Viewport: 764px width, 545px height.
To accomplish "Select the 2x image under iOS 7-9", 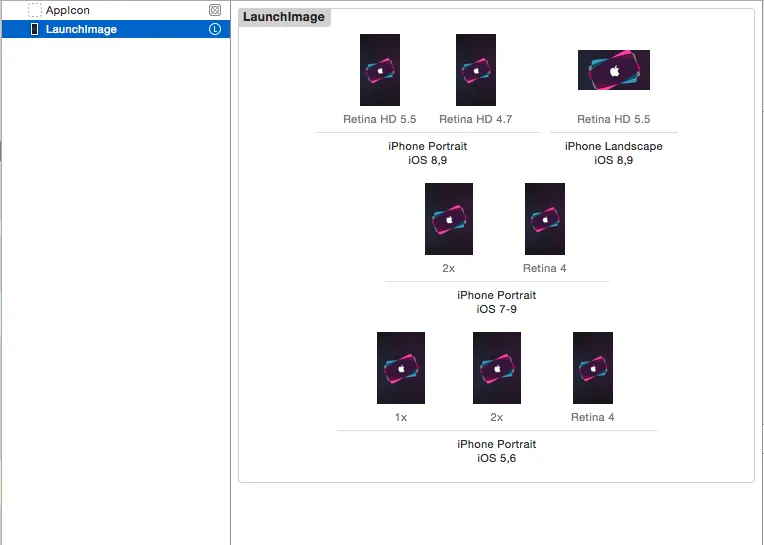I will tap(449, 219).
